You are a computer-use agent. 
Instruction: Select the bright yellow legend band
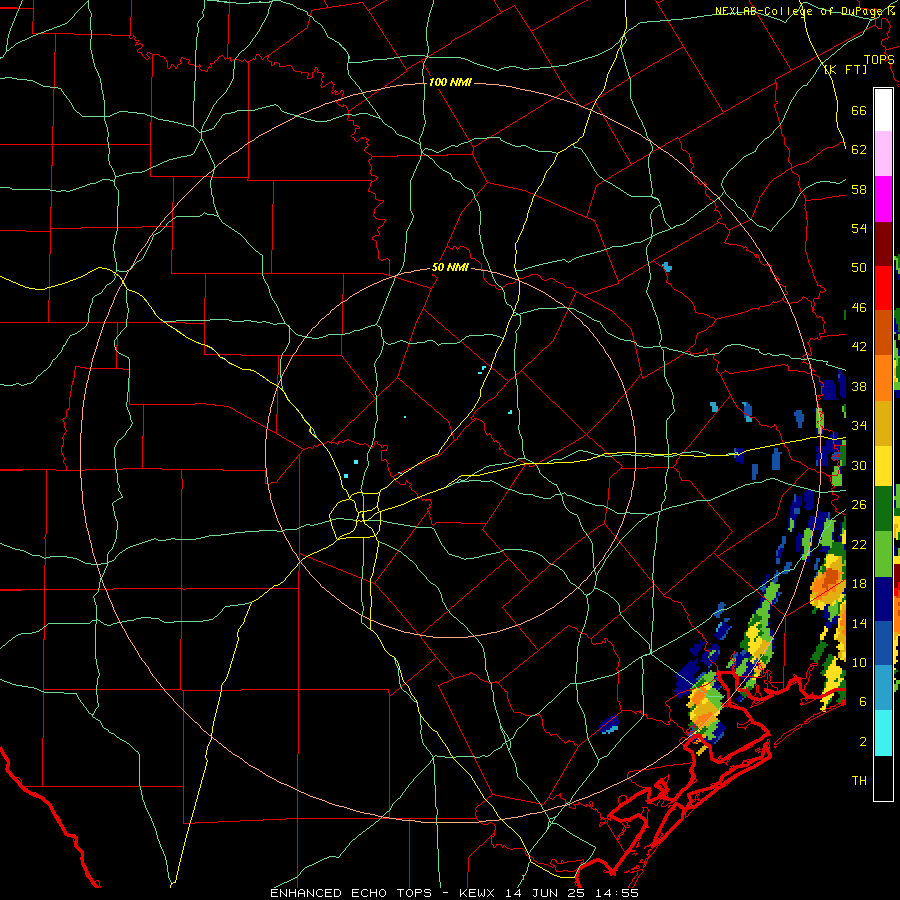tap(883, 465)
